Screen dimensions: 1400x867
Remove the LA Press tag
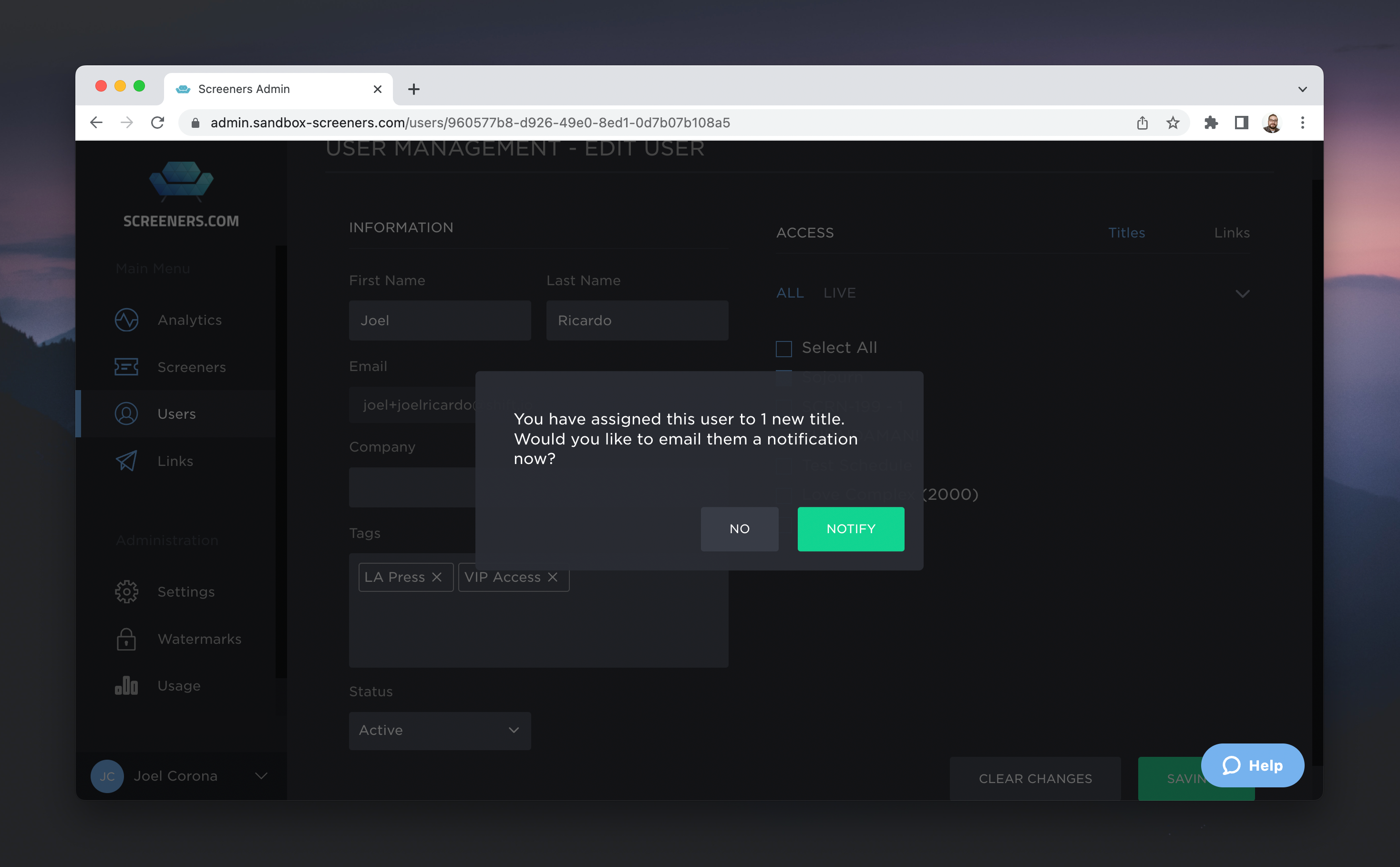(437, 578)
